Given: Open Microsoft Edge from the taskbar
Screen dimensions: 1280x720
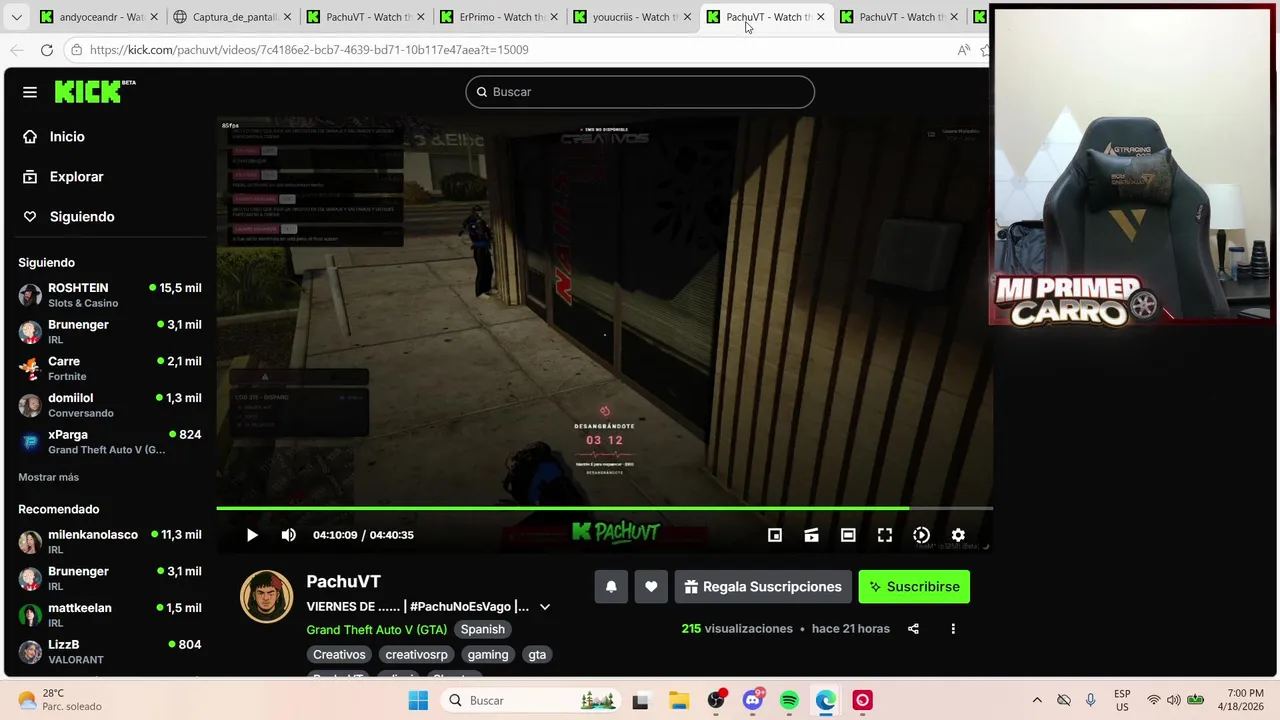Looking at the screenshot, I should pos(826,701).
